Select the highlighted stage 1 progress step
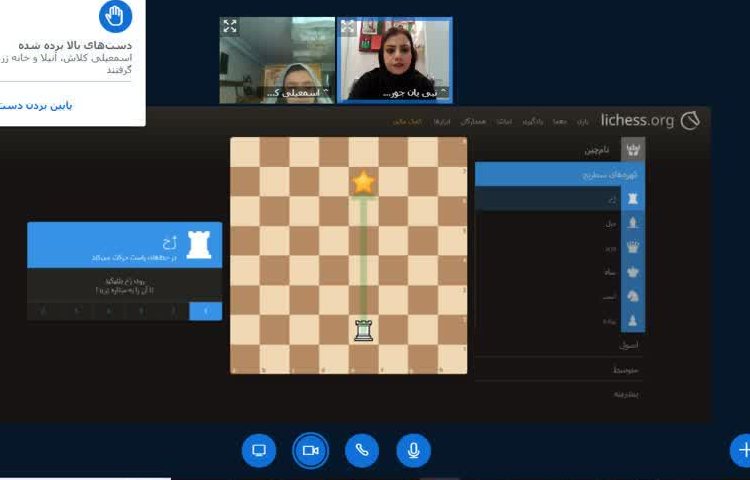The height and width of the screenshot is (480, 750). click(x=206, y=311)
